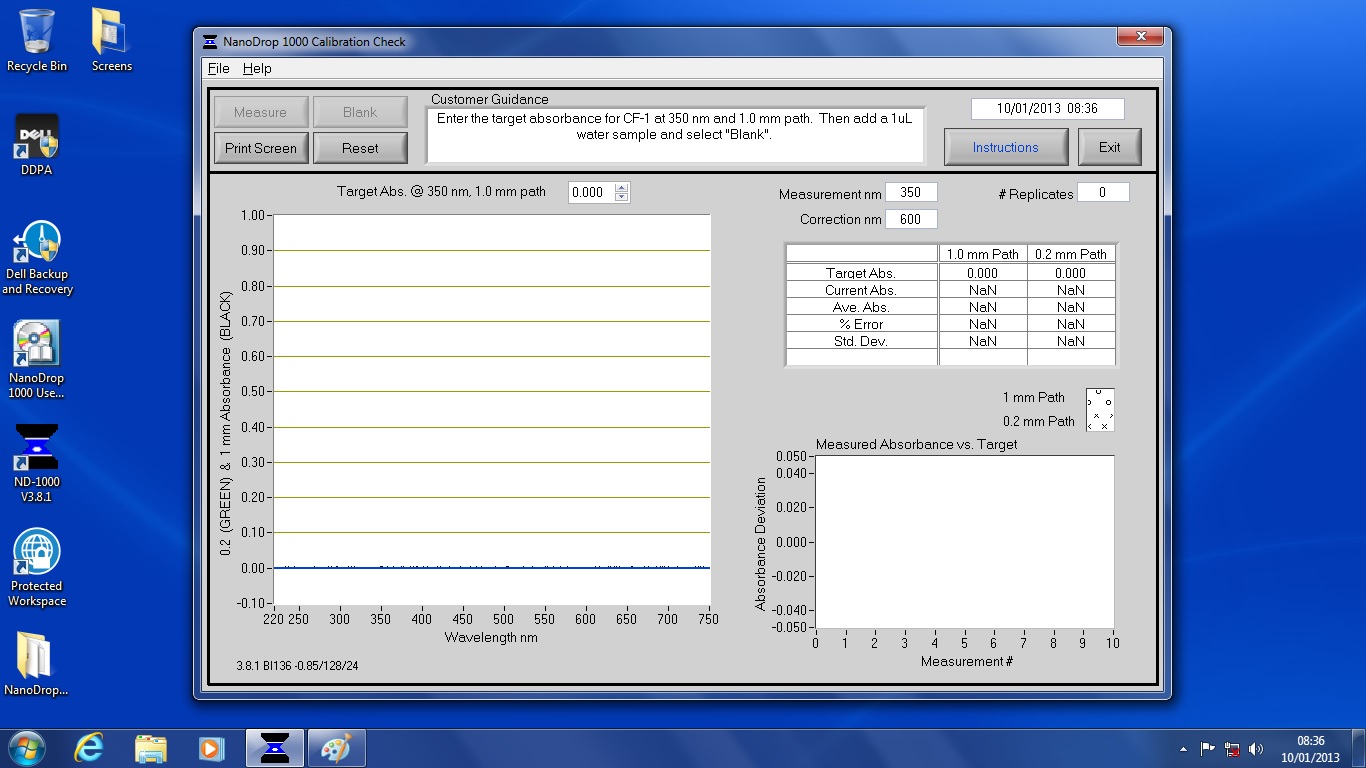This screenshot has width=1366, height=768.
Task: Open the Recycle Bin desktop icon
Action: click(37, 40)
